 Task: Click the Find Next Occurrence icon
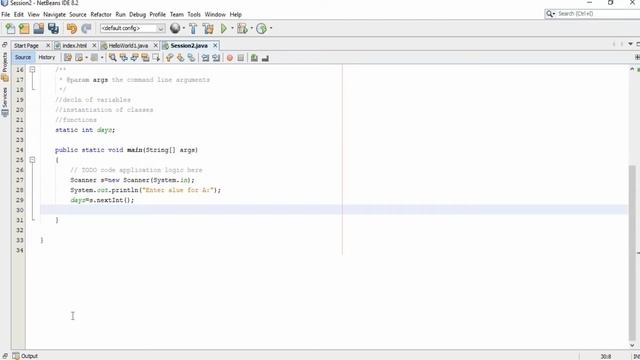tap(134, 58)
